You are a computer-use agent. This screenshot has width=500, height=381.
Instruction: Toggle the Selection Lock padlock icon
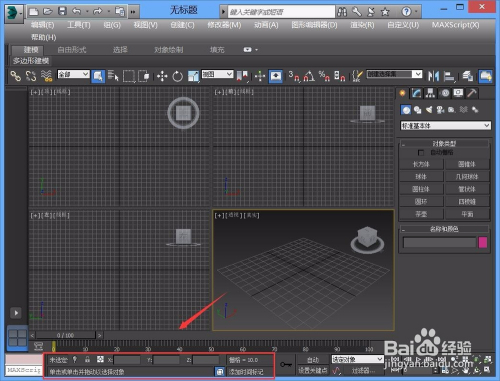pos(87,359)
